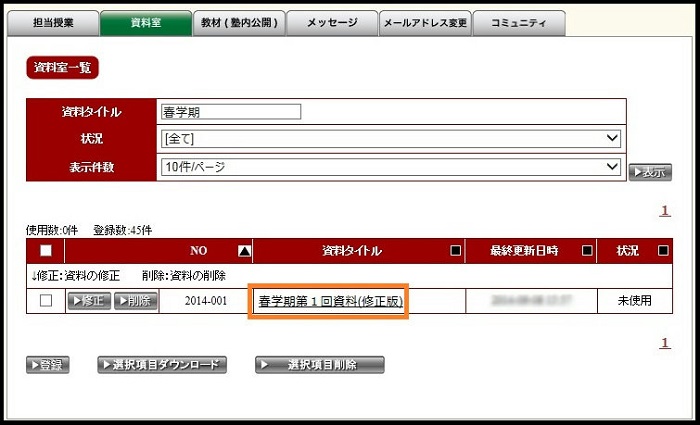700x425 pixels.
Task: Click the 表示 button next to filters
Action: (x=650, y=172)
